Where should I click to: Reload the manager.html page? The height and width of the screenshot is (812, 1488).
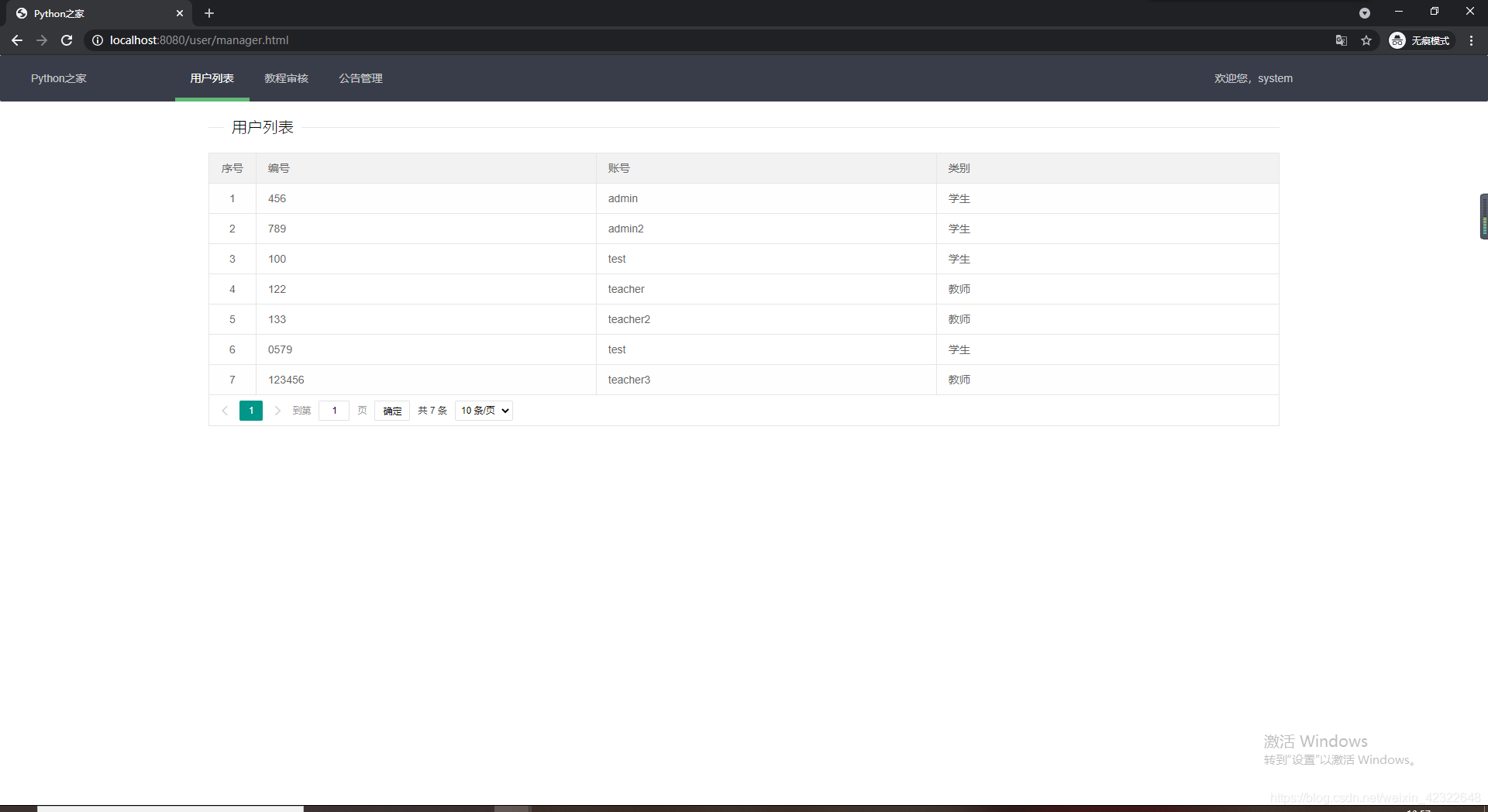[67, 40]
